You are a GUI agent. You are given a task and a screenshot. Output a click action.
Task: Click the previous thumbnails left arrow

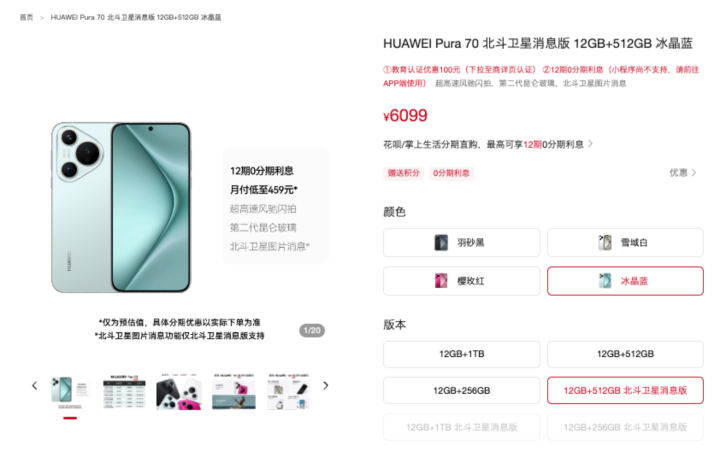click(x=34, y=385)
